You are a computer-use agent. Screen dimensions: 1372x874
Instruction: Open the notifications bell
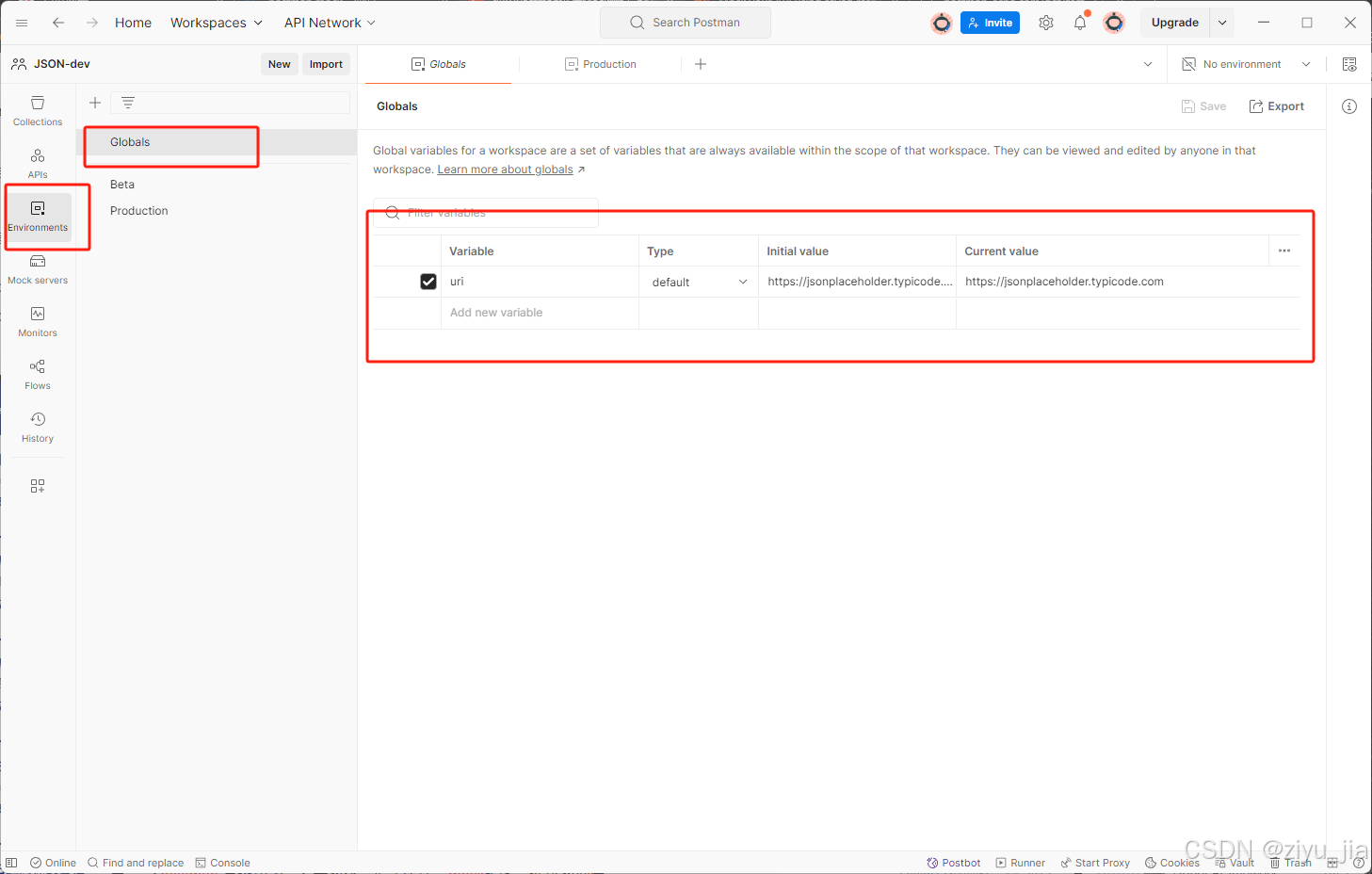1080,23
